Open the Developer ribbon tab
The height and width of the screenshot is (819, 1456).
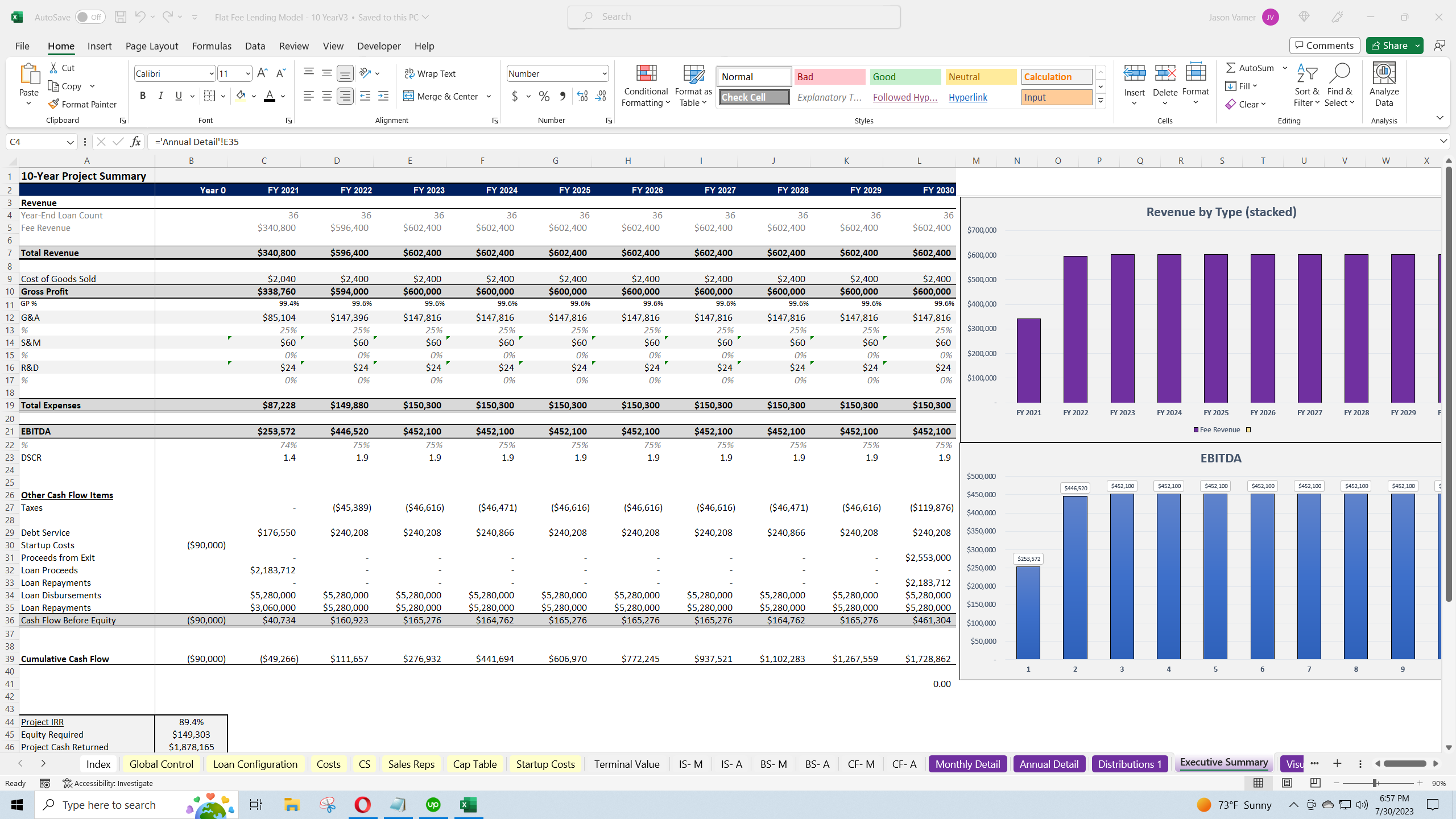click(x=379, y=46)
